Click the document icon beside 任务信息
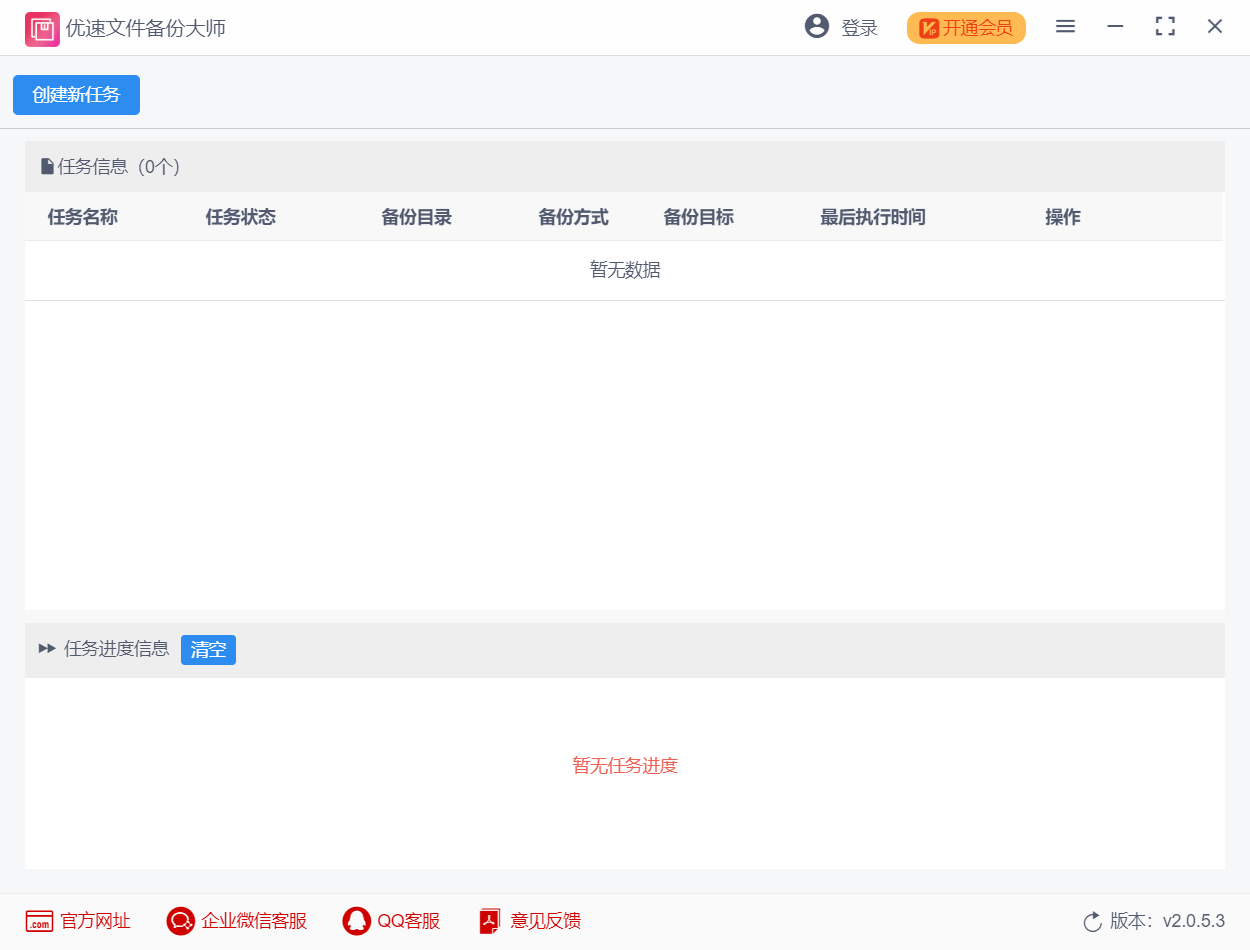1250x950 pixels. 47,167
